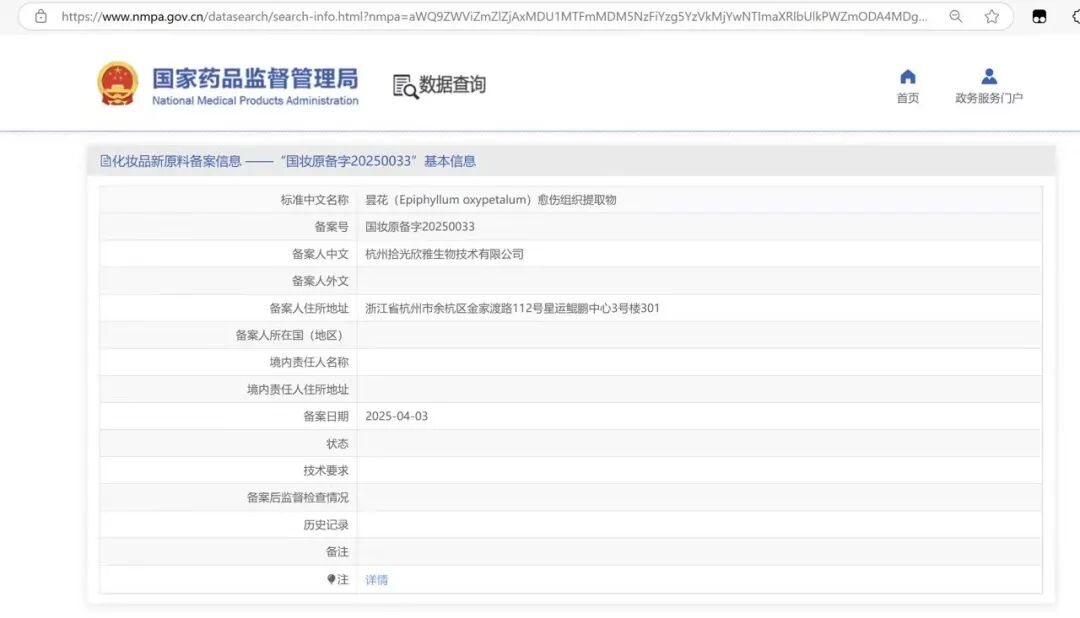Bookmark this page with the star icon
Viewport: 1080px width, 618px height.
[x=991, y=17]
